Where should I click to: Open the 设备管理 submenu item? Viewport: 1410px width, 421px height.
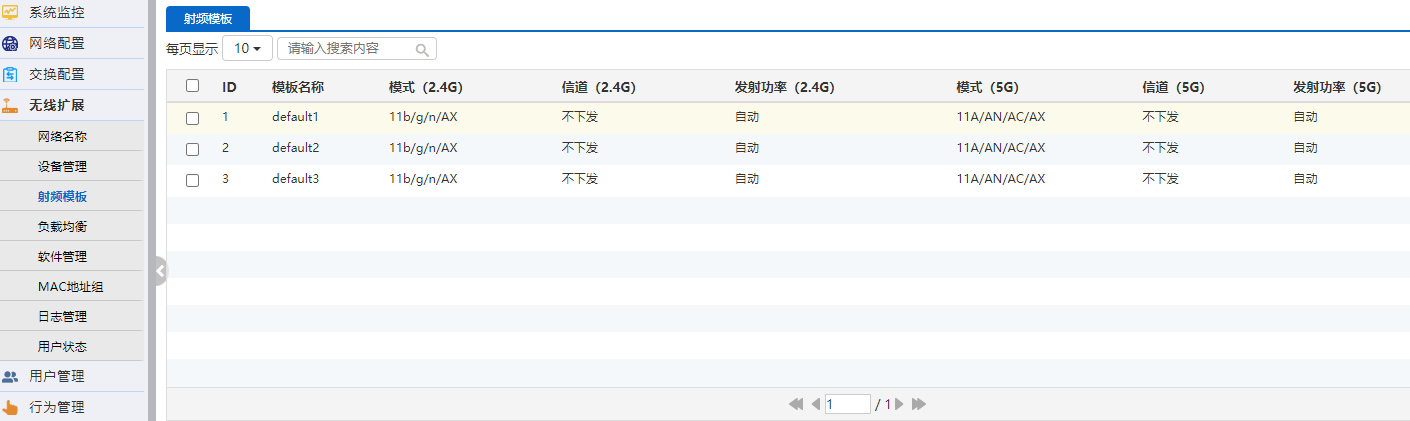[62, 166]
